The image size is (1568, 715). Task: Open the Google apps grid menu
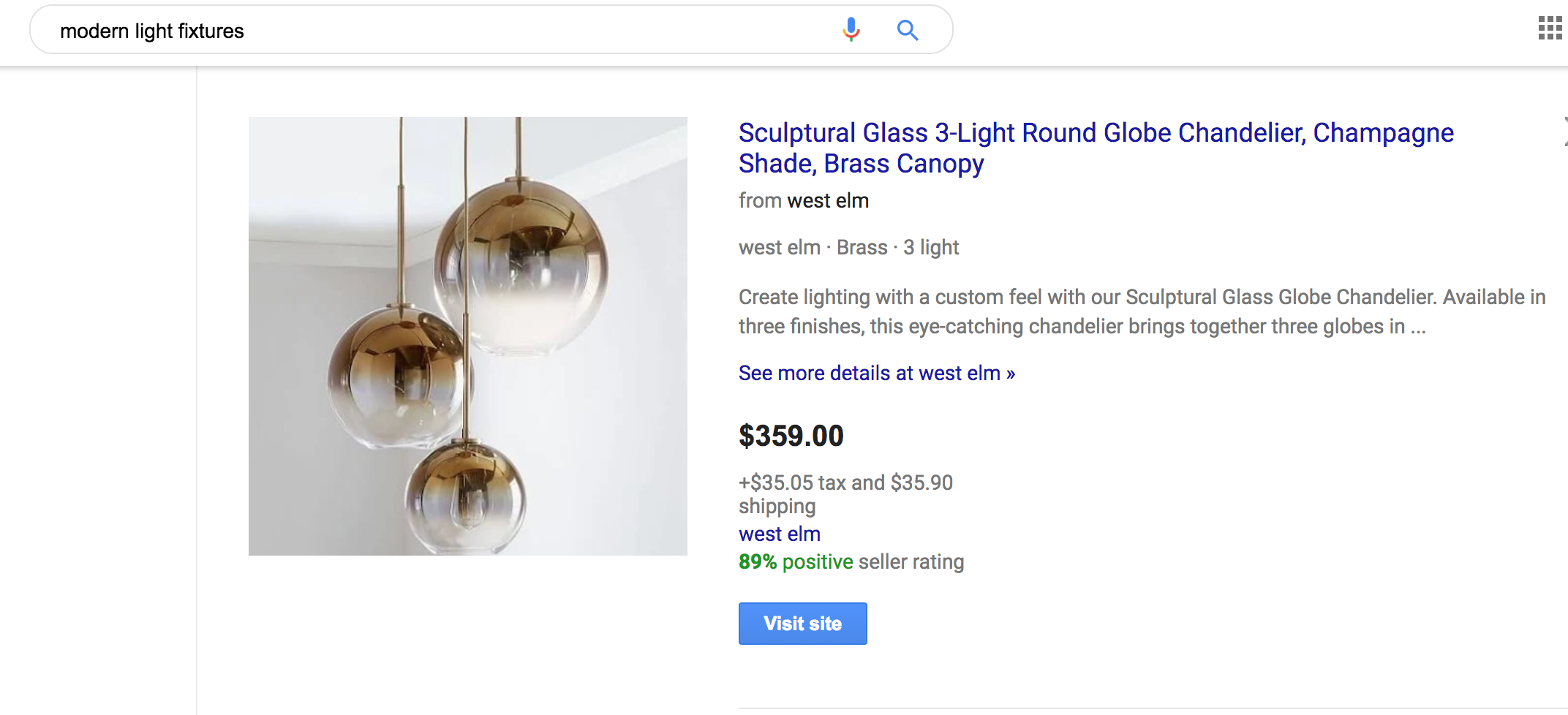tap(1550, 29)
